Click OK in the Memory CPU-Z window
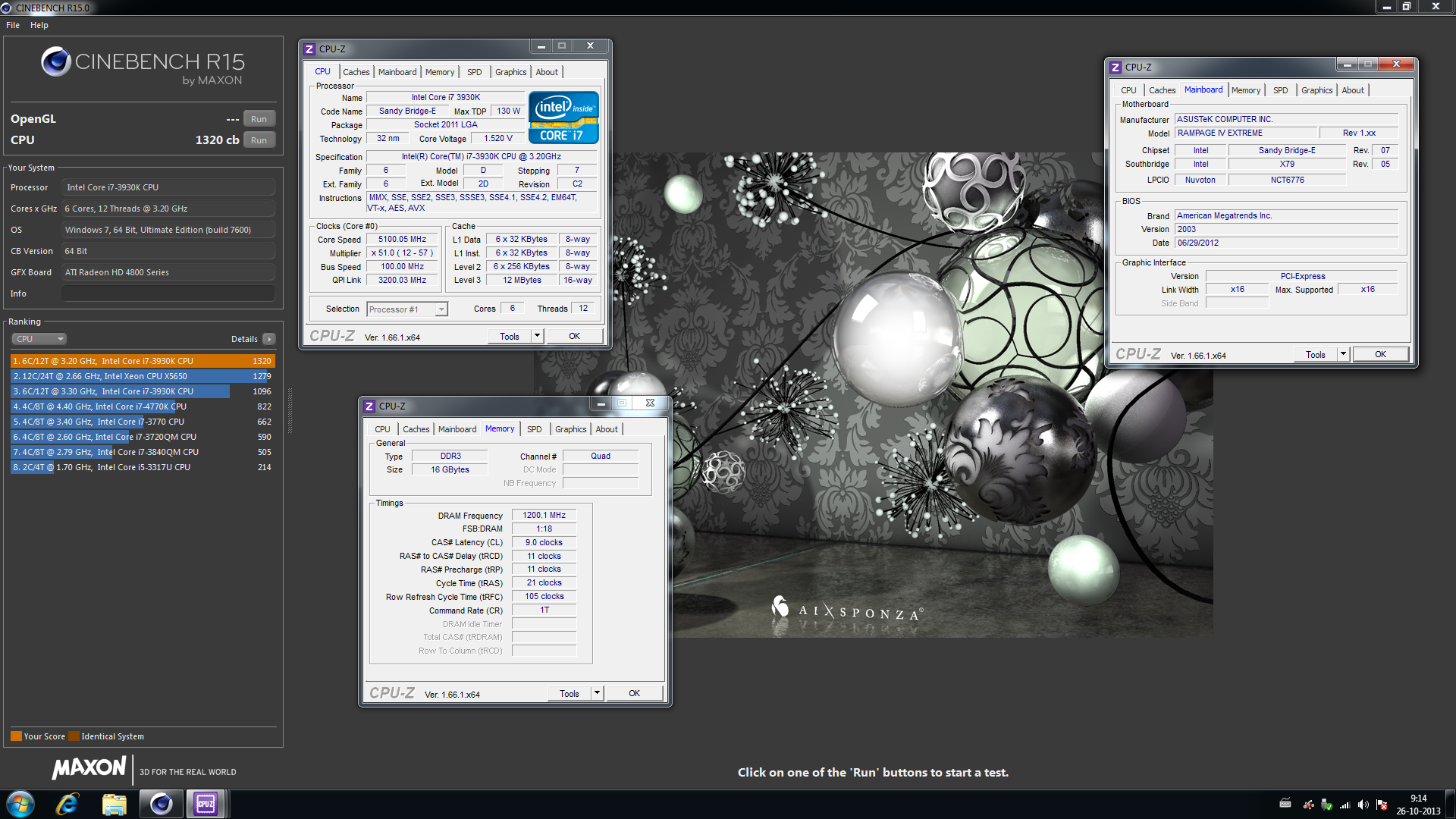1456x819 pixels. (x=635, y=693)
